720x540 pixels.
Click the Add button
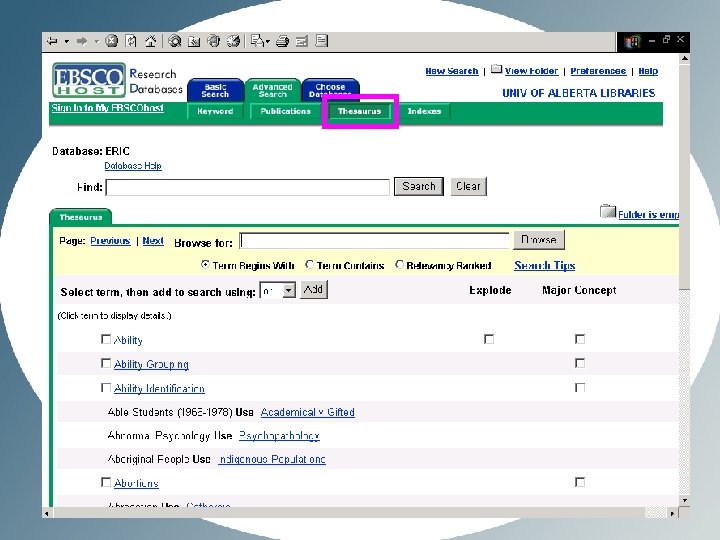pyautogui.click(x=314, y=290)
